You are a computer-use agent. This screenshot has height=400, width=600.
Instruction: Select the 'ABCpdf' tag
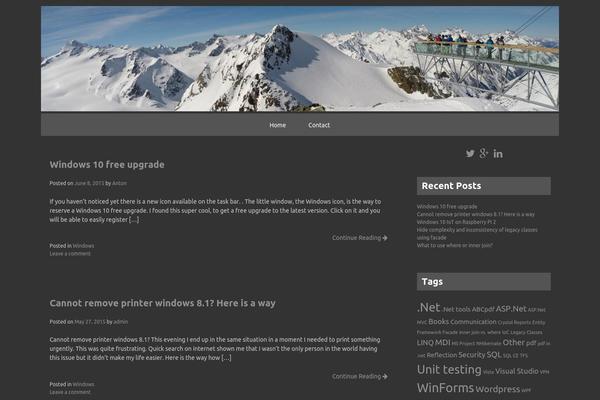483,309
